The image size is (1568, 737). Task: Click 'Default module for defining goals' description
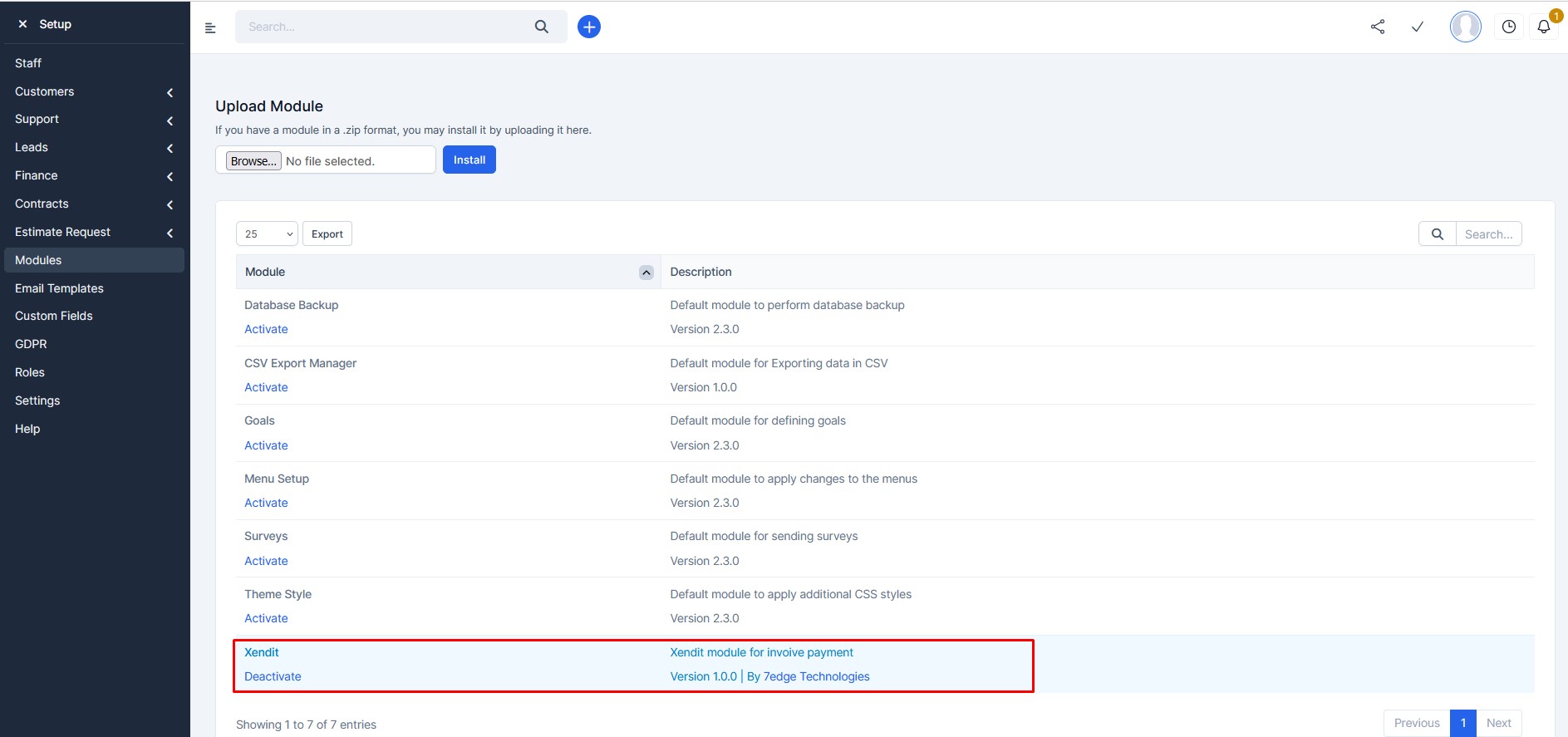(x=758, y=420)
